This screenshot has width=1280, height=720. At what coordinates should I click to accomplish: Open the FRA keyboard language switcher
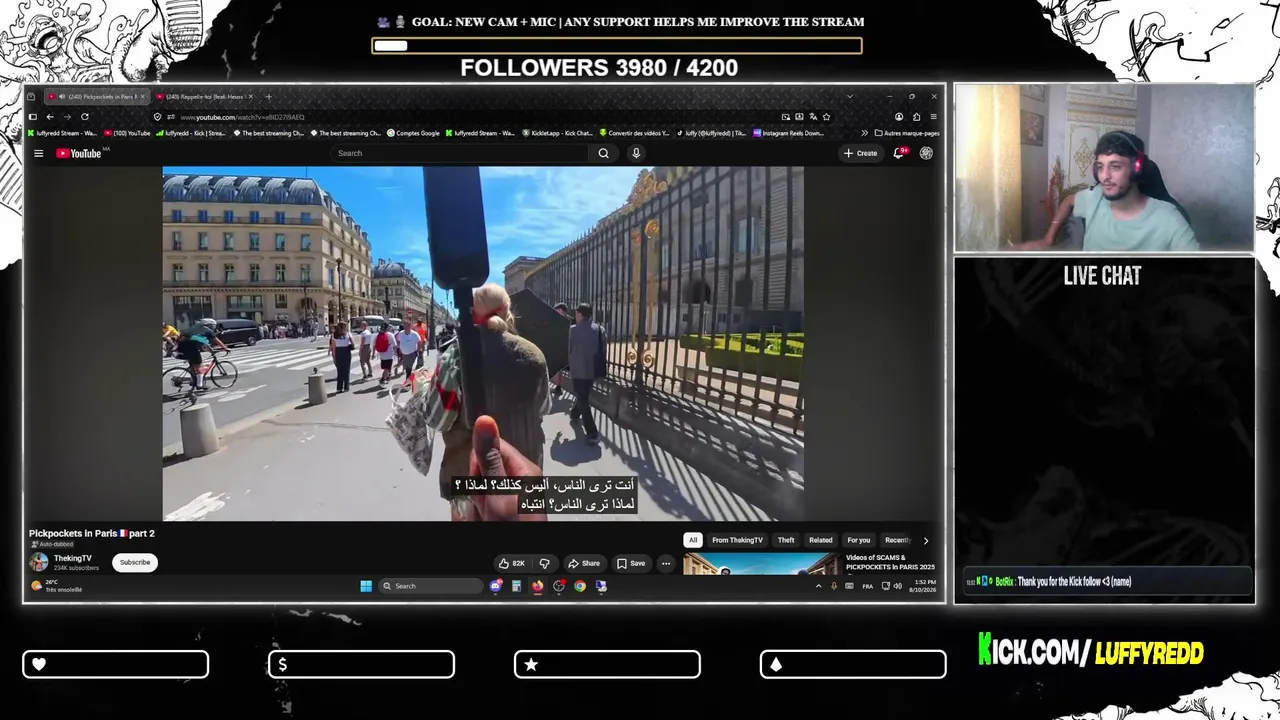867,586
